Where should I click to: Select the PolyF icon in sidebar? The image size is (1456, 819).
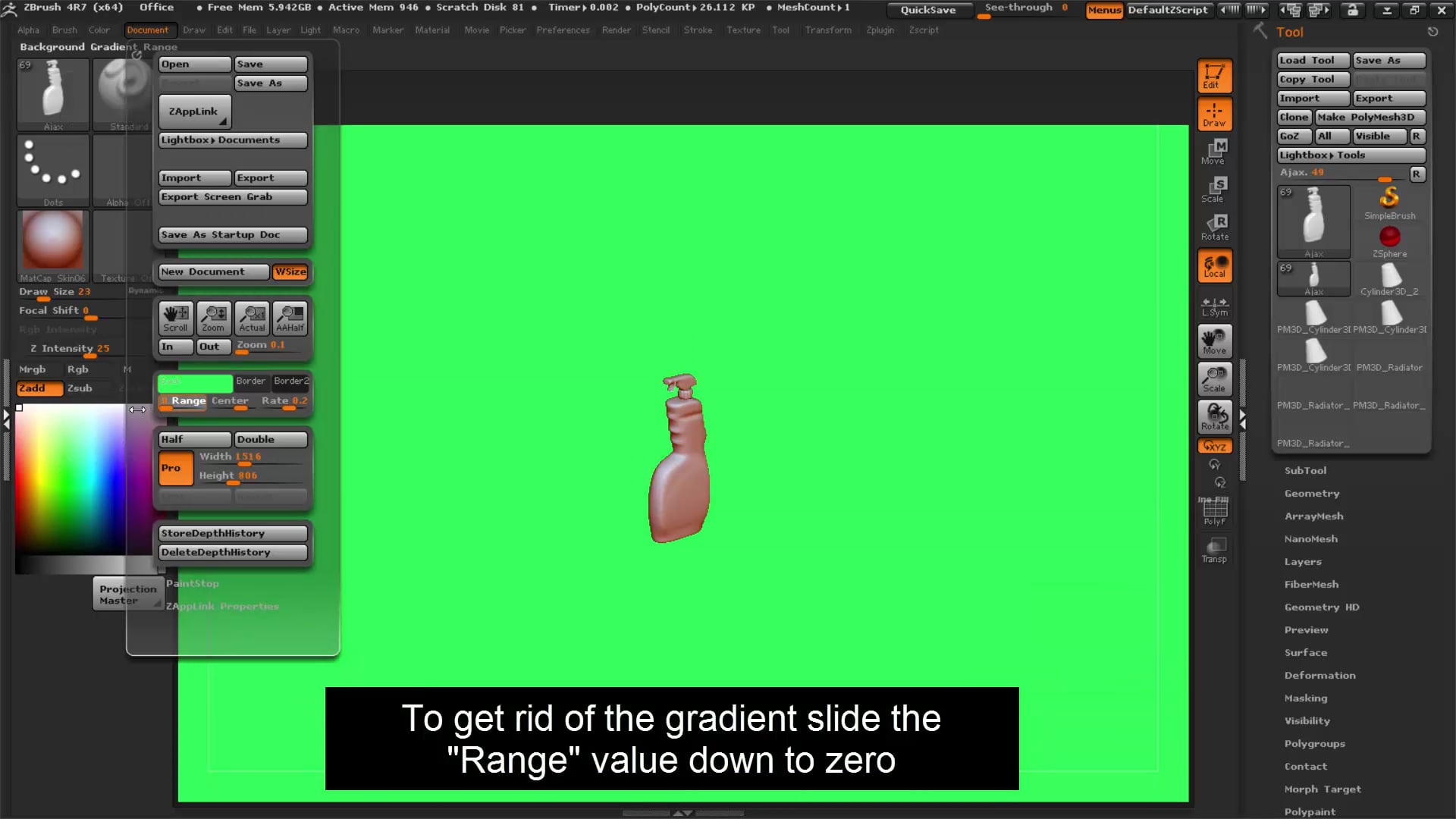pos(1215,510)
